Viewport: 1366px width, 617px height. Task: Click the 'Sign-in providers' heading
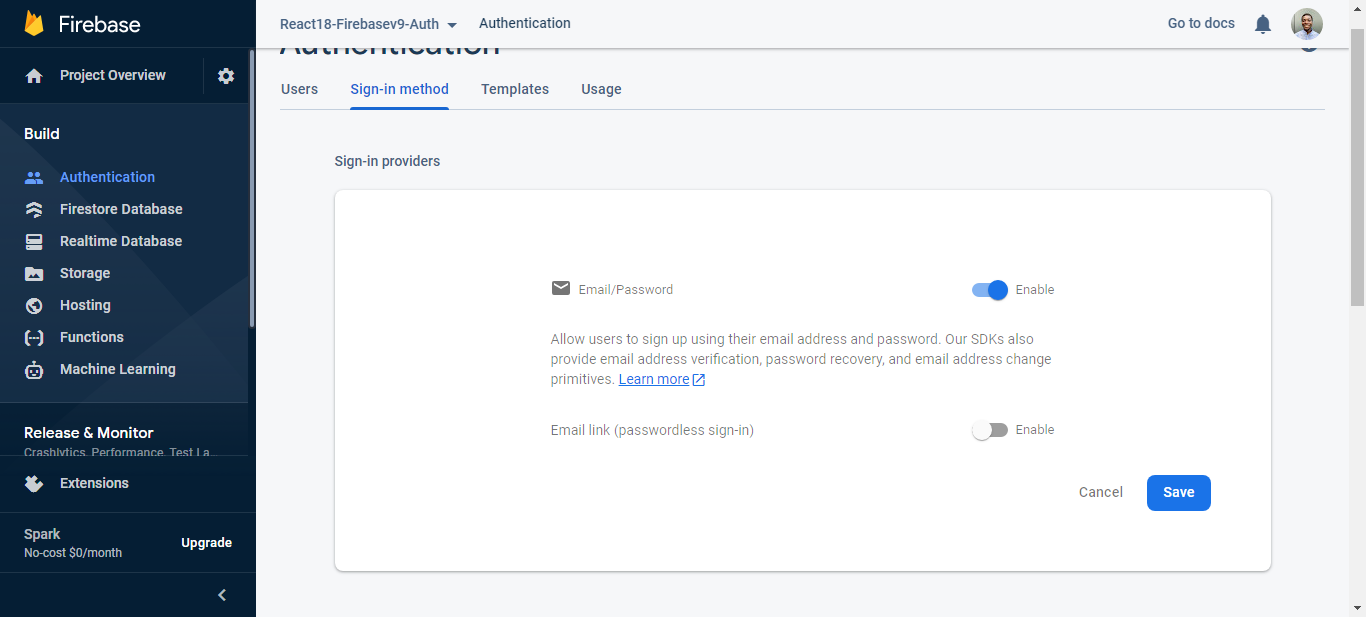coord(387,161)
